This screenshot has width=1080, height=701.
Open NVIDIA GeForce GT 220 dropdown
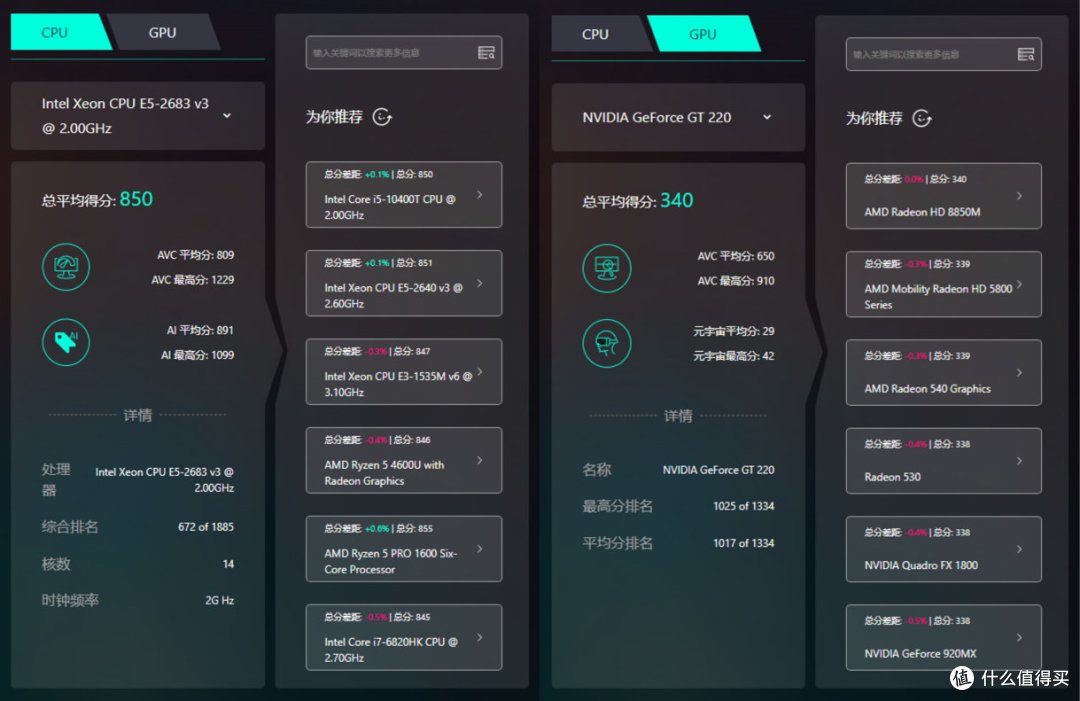click(x=678, y=118)
